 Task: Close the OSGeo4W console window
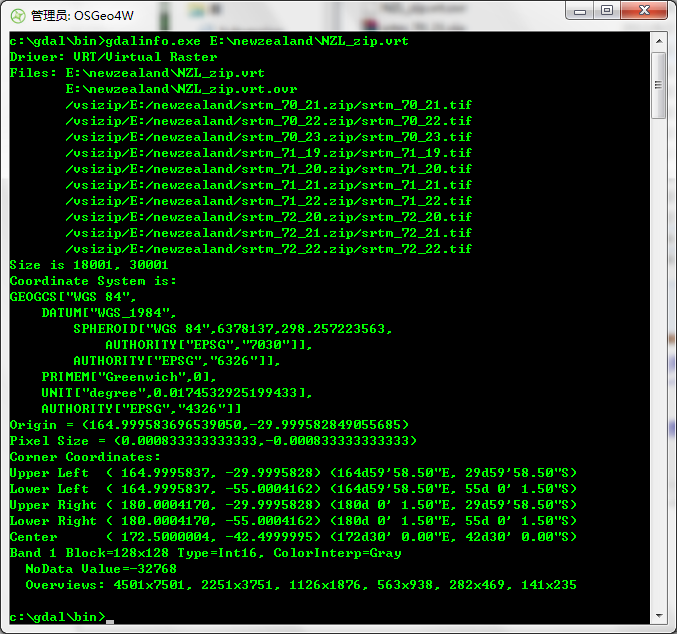tap(644, 11)
